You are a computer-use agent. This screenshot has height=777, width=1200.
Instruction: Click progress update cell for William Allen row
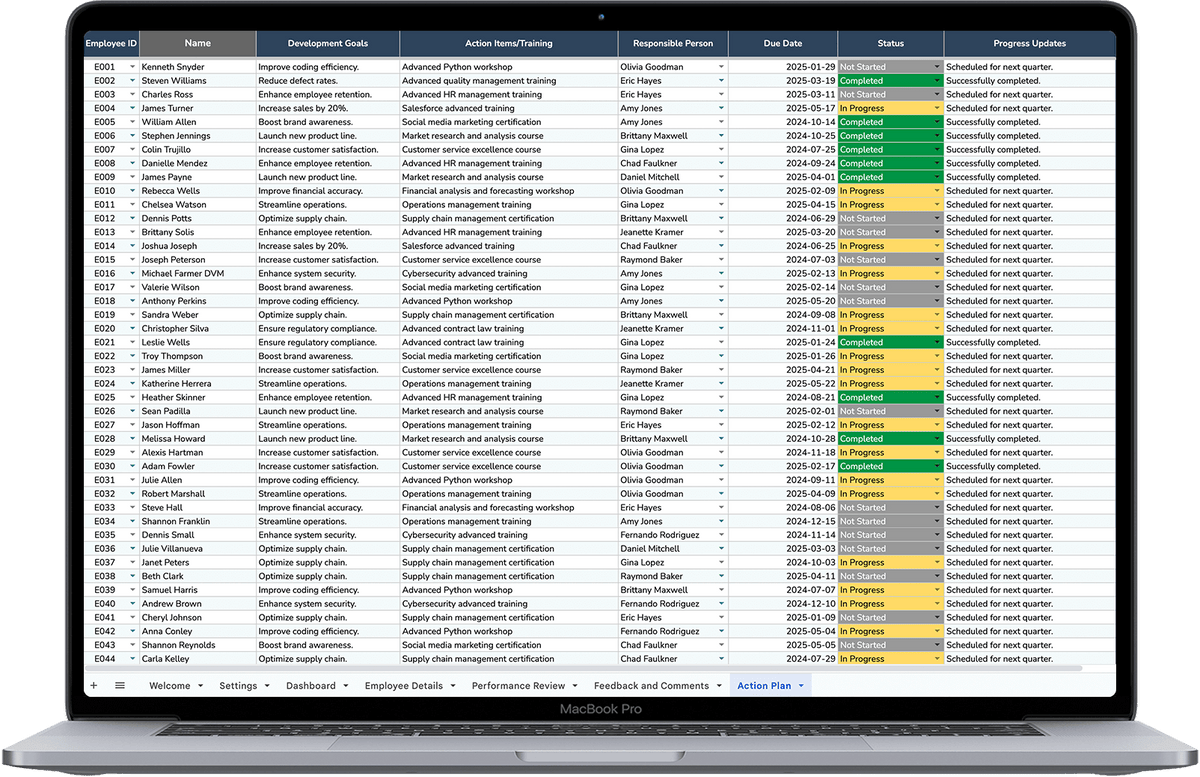point(1030,122)
